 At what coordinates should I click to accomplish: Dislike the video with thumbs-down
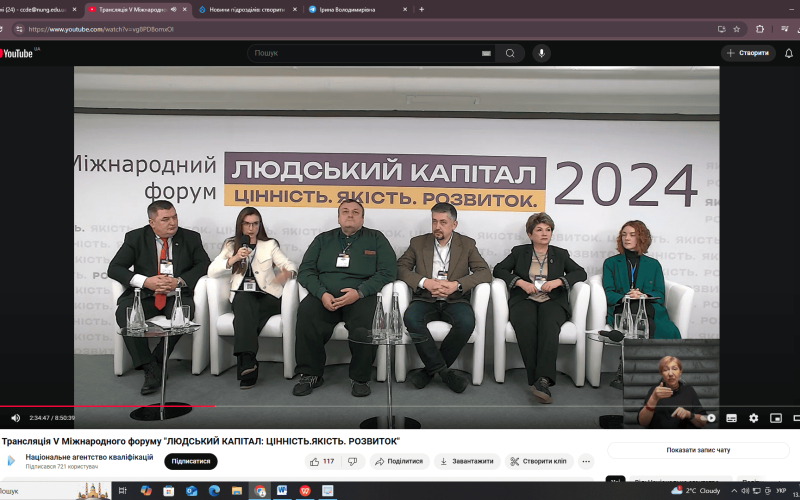click(x=353, y=461)
